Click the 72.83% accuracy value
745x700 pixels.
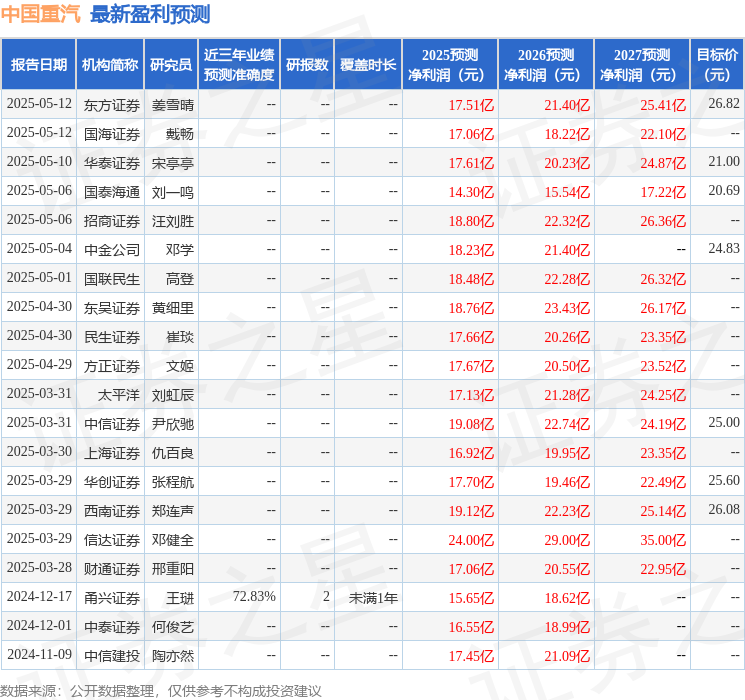(254, 596)
